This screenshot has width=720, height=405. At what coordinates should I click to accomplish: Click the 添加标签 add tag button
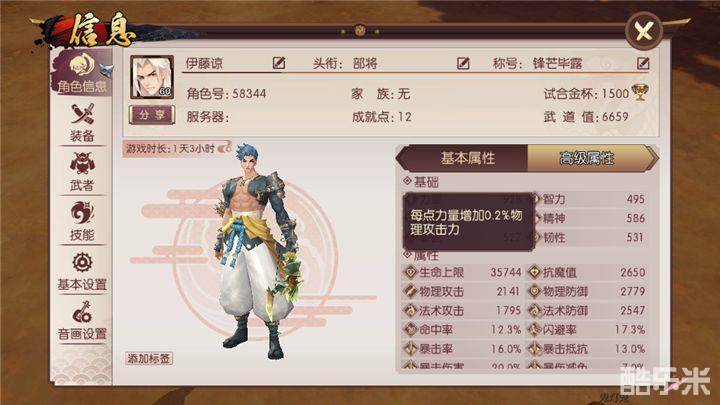(x=149, y=358)
